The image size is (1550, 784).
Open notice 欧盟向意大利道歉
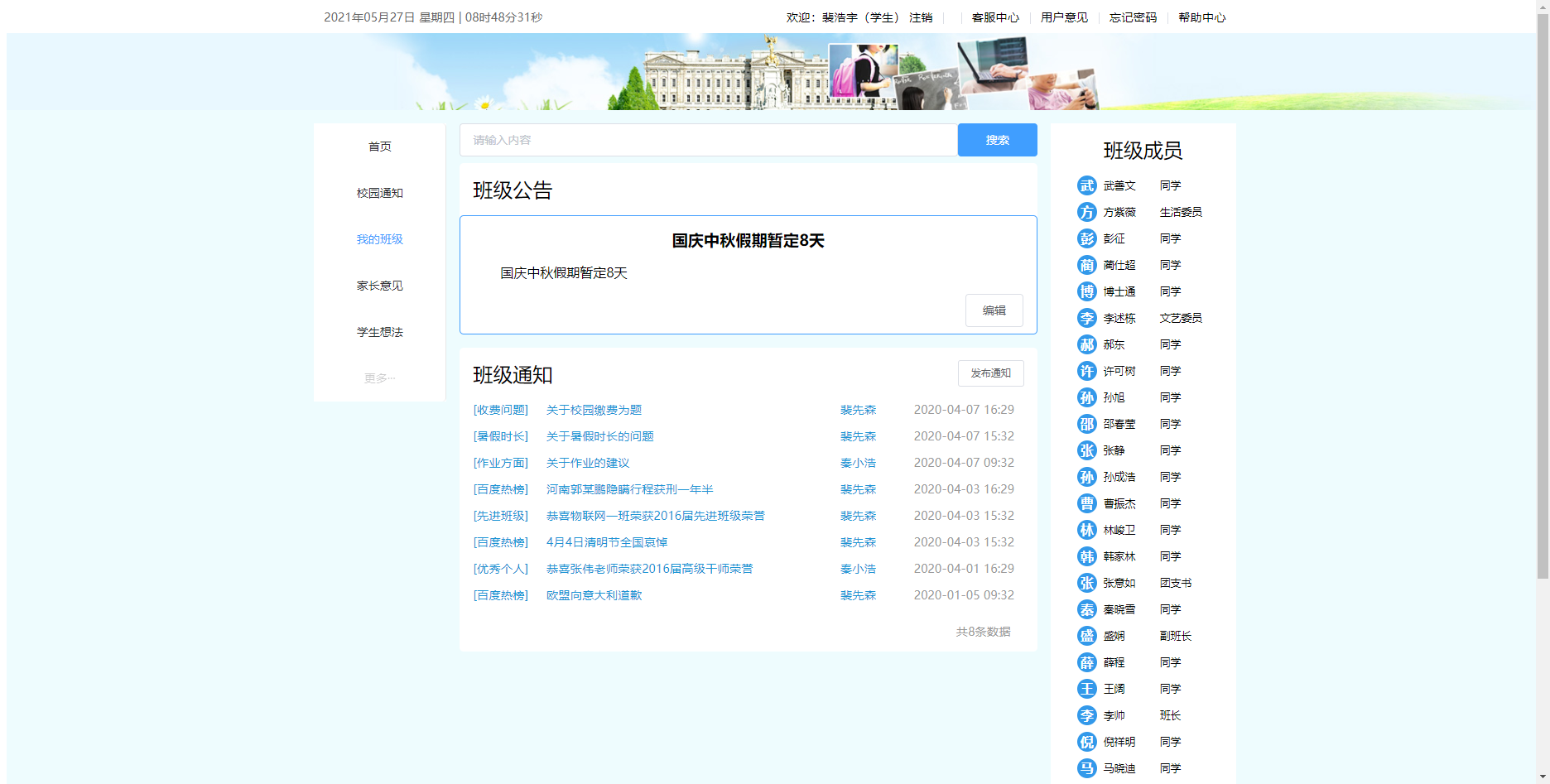(594, 595)
